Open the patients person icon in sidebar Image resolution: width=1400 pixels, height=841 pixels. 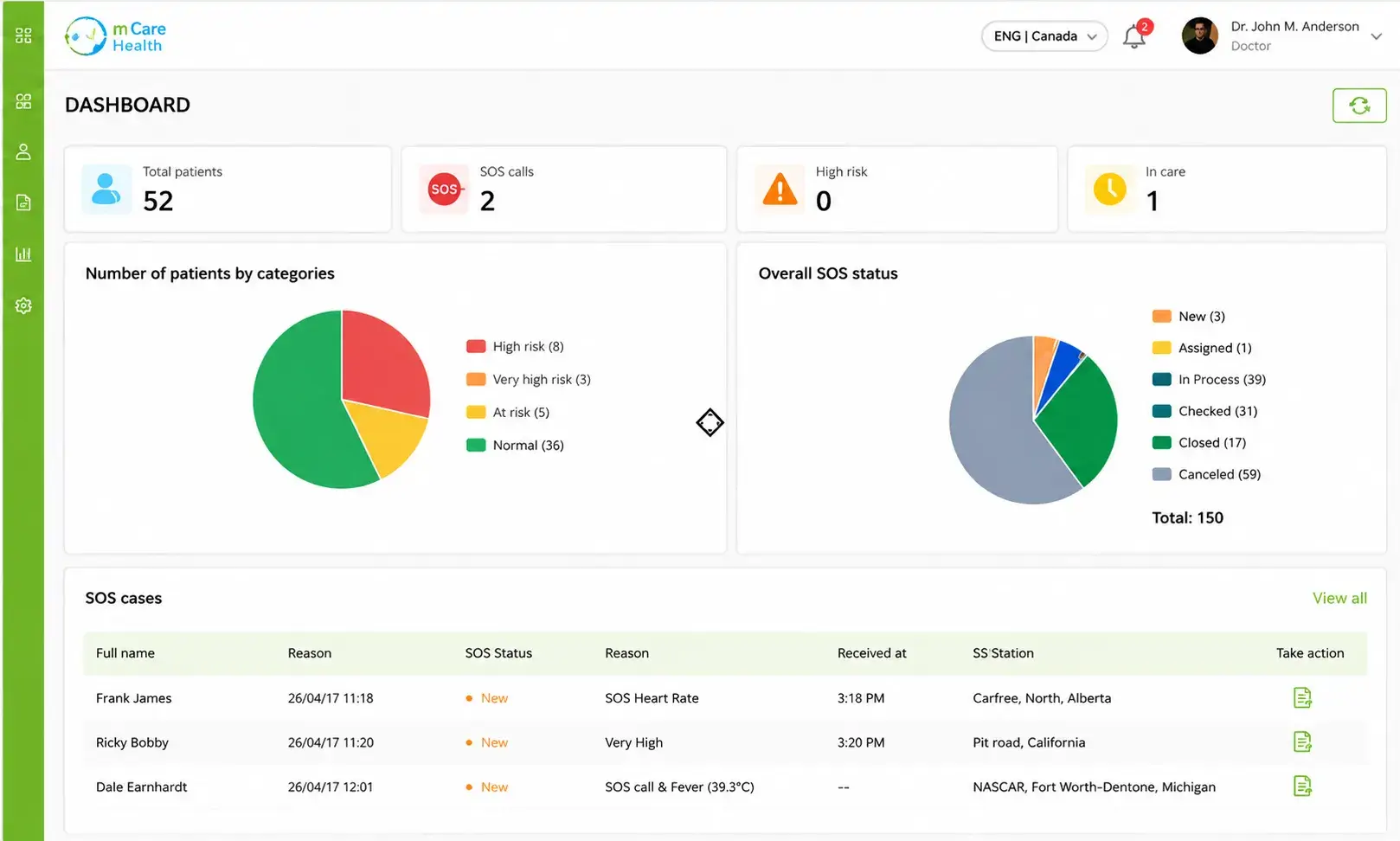pyautogui.click(x=23, y=152)
